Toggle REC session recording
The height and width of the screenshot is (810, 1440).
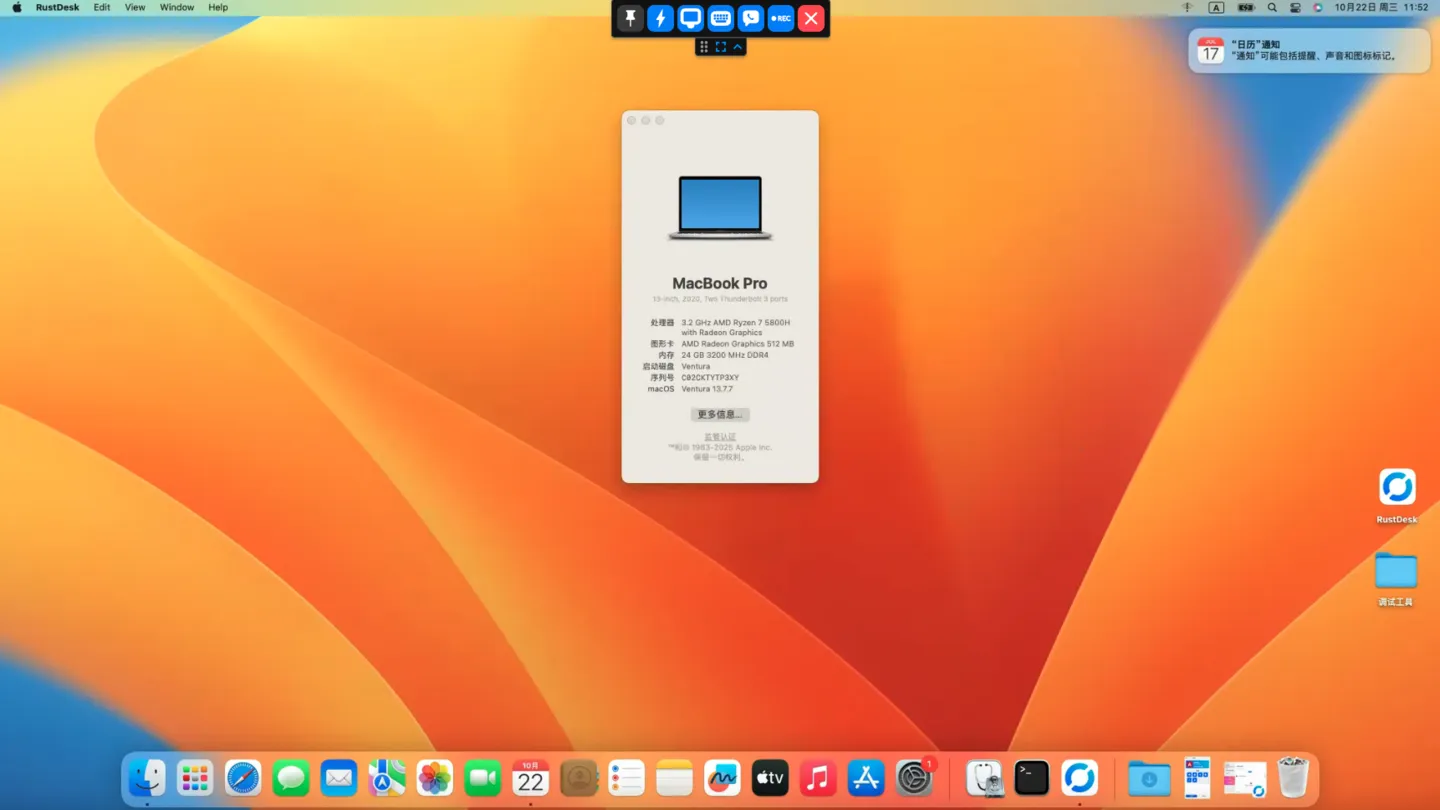781,18
